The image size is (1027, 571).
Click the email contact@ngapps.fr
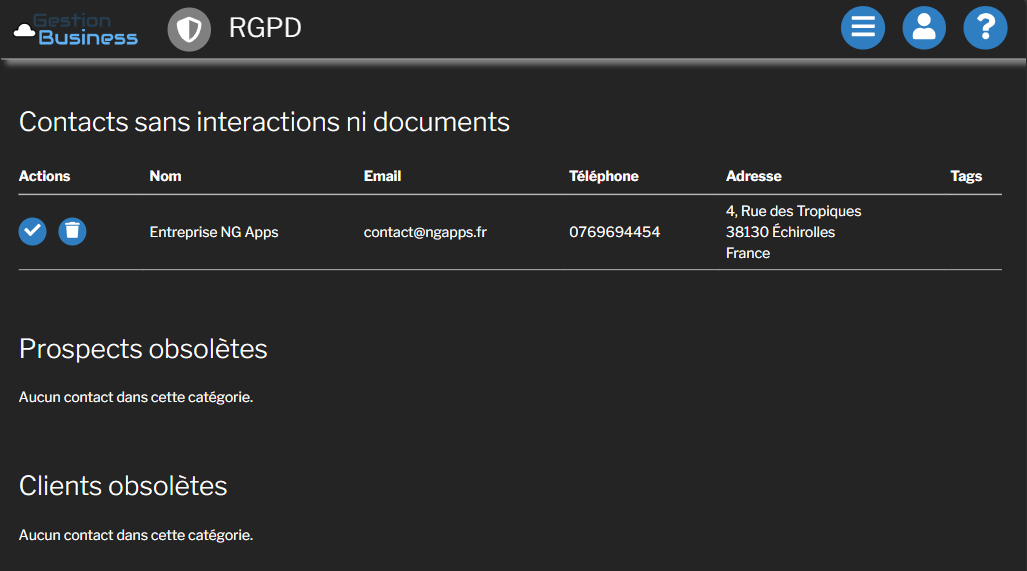[425, 232]
